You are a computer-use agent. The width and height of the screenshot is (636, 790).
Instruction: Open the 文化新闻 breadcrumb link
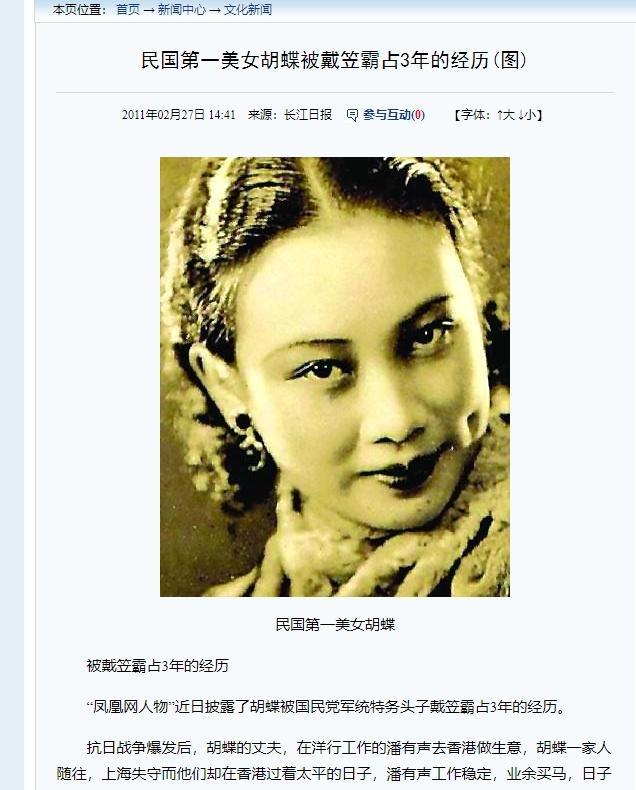[x=248, y=9]
